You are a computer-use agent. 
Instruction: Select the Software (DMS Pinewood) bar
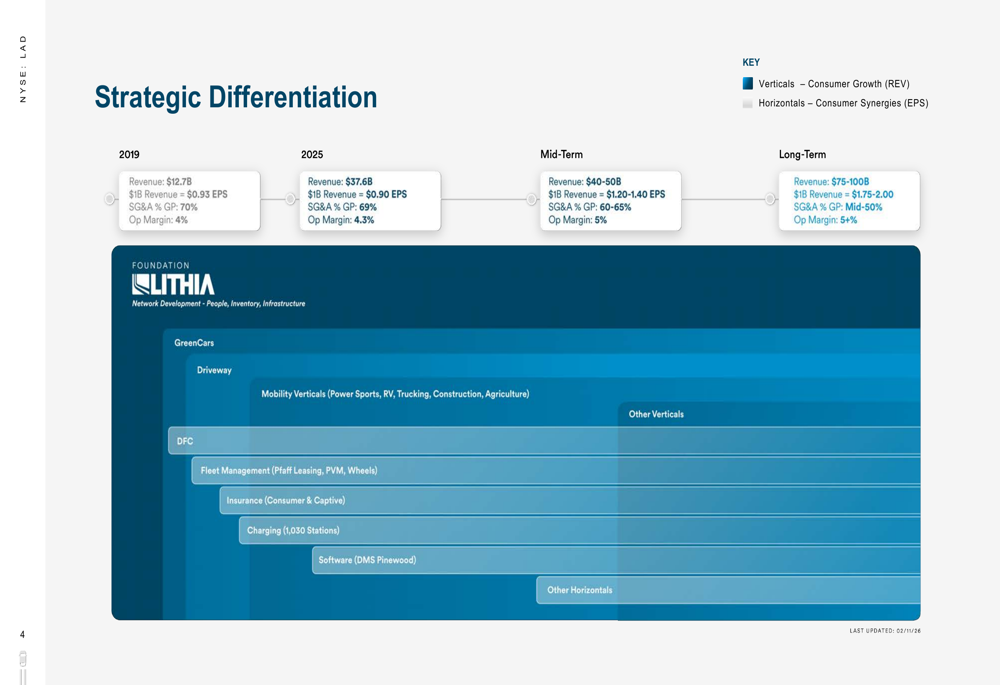pyautogui.click(x=616, y=560)
